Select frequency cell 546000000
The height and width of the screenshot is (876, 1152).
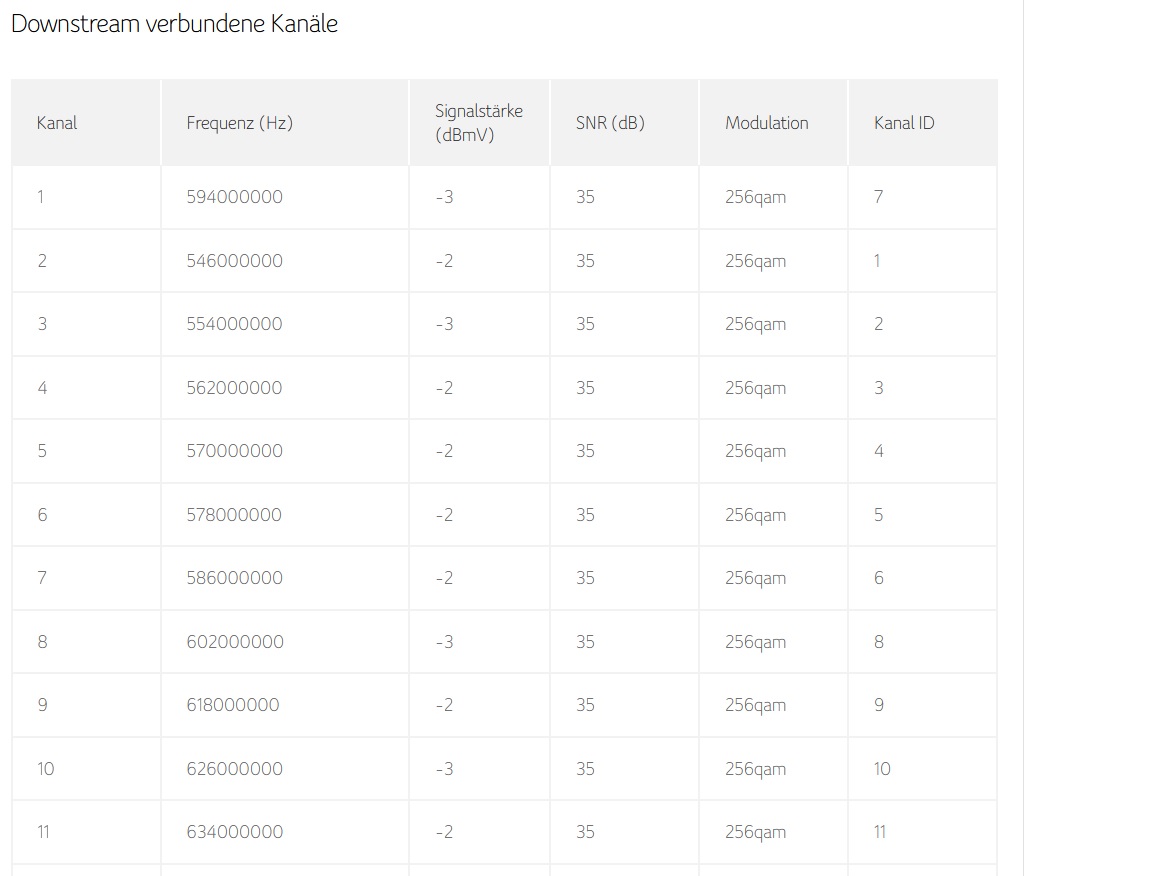(x=234, y=261)
